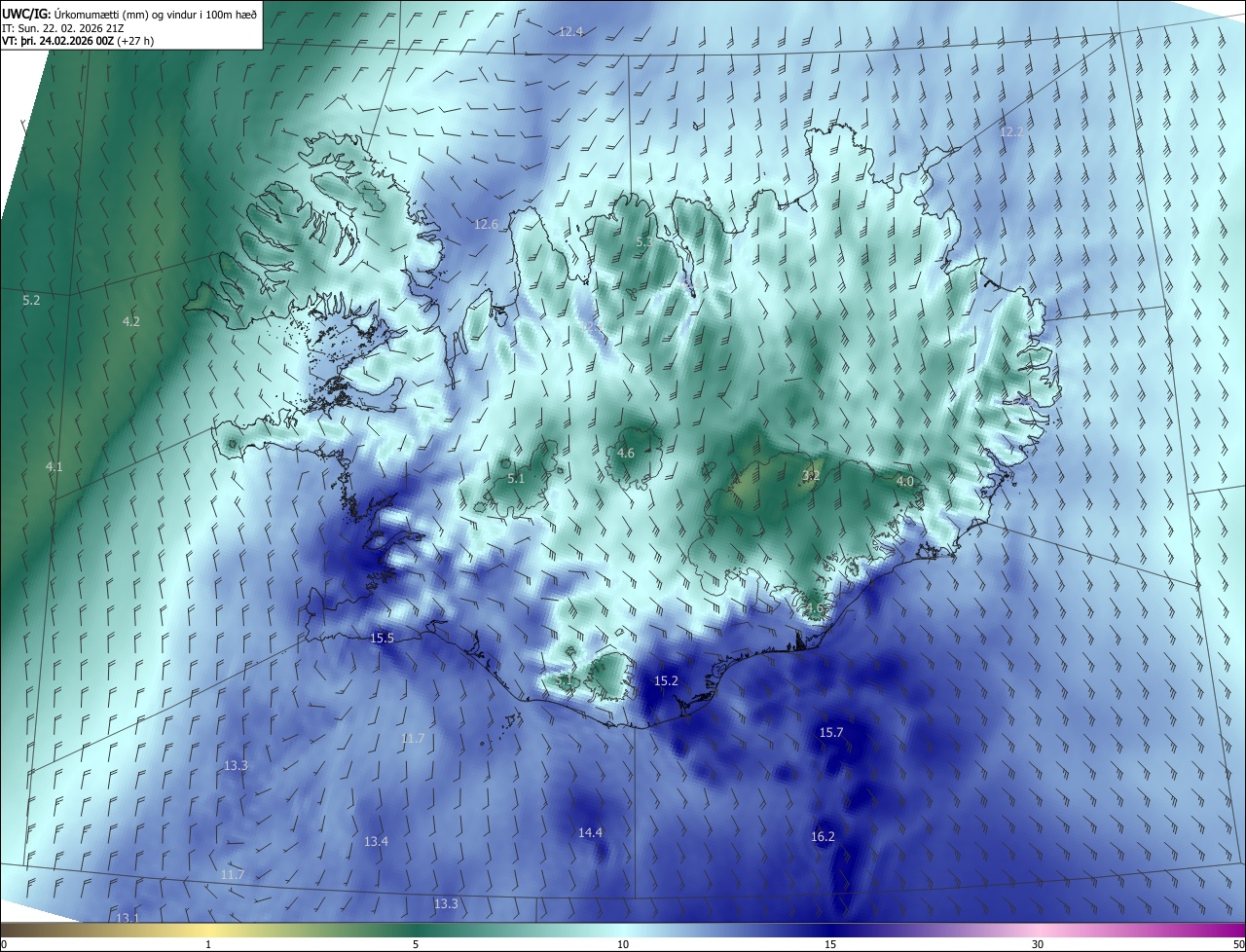Click the "0" tick on color scale
This screenshot has height=952, width=1246.
(4, 944)
